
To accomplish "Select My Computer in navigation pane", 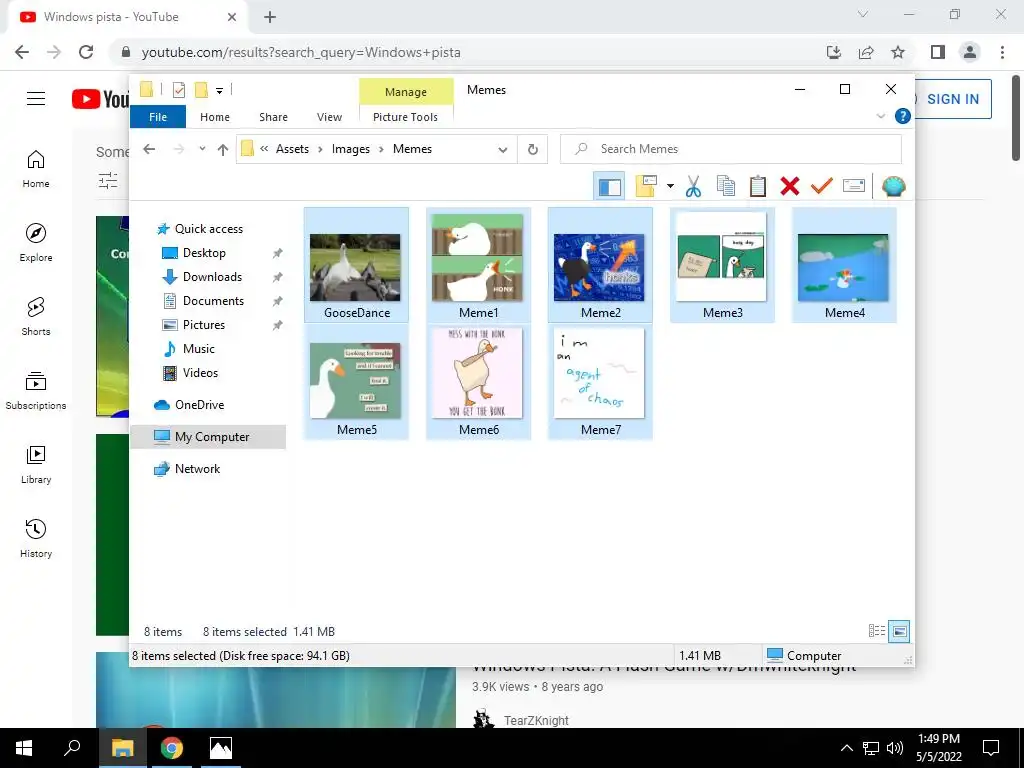I will click(x=208, y=437).
